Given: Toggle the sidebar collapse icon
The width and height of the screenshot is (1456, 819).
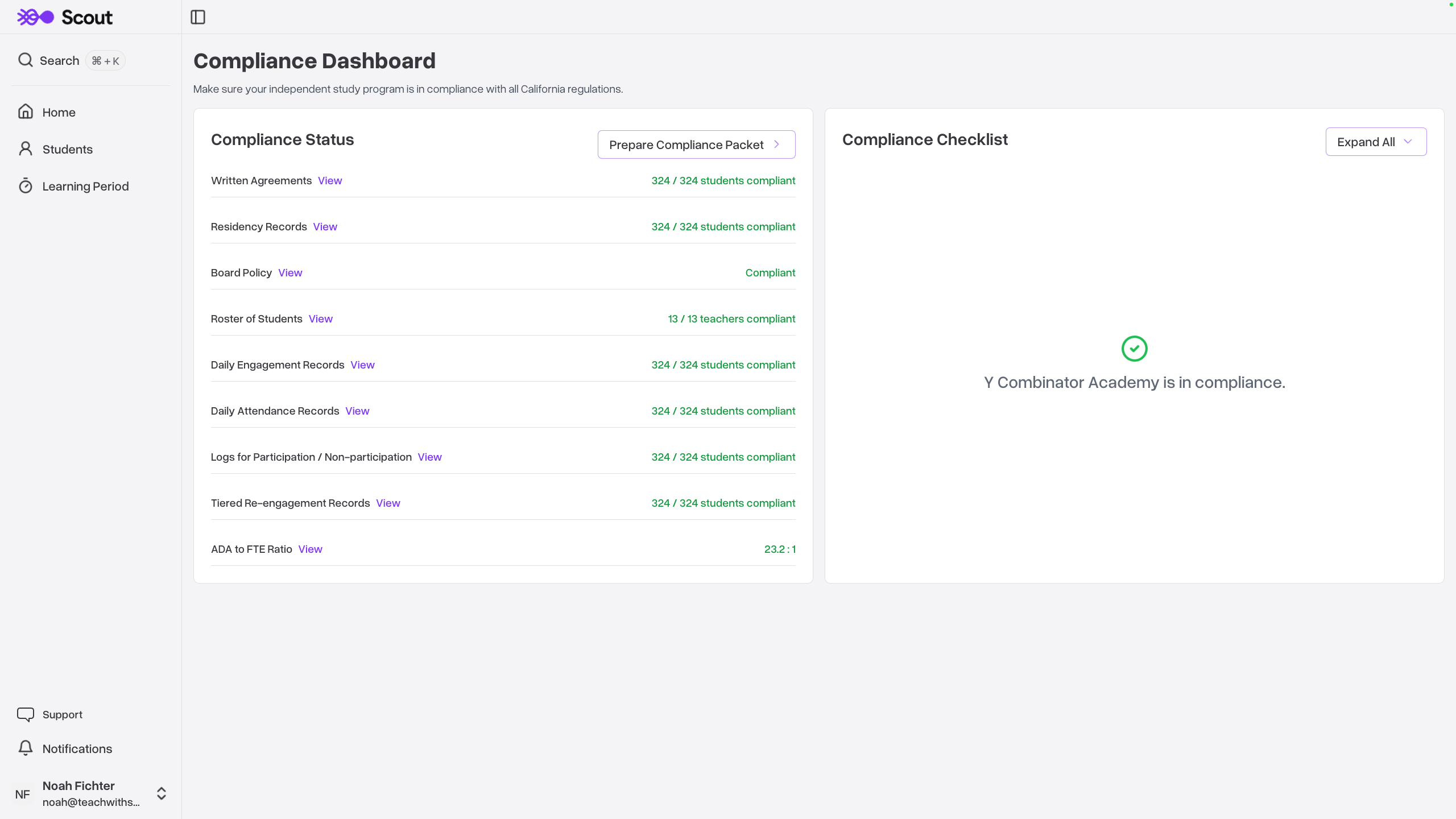Looking at the screenshot, I should [x=198, y=17].
